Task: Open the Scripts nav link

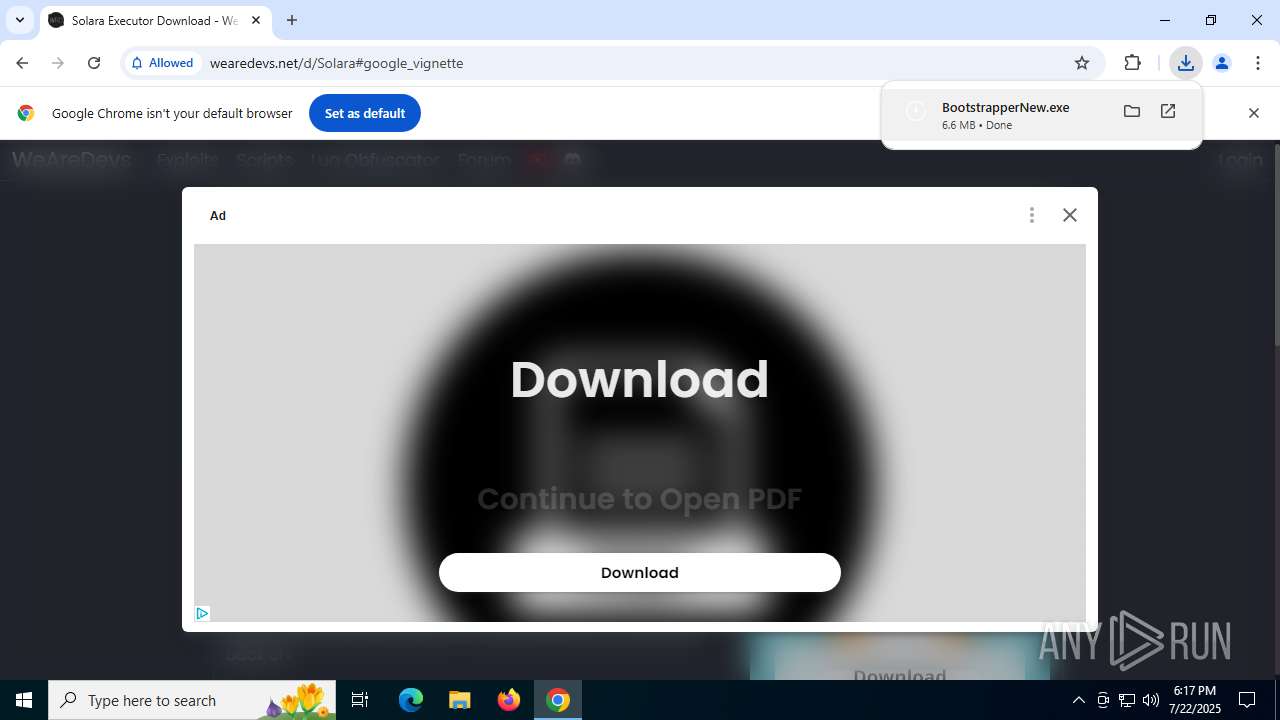Action: pos(264,160)
